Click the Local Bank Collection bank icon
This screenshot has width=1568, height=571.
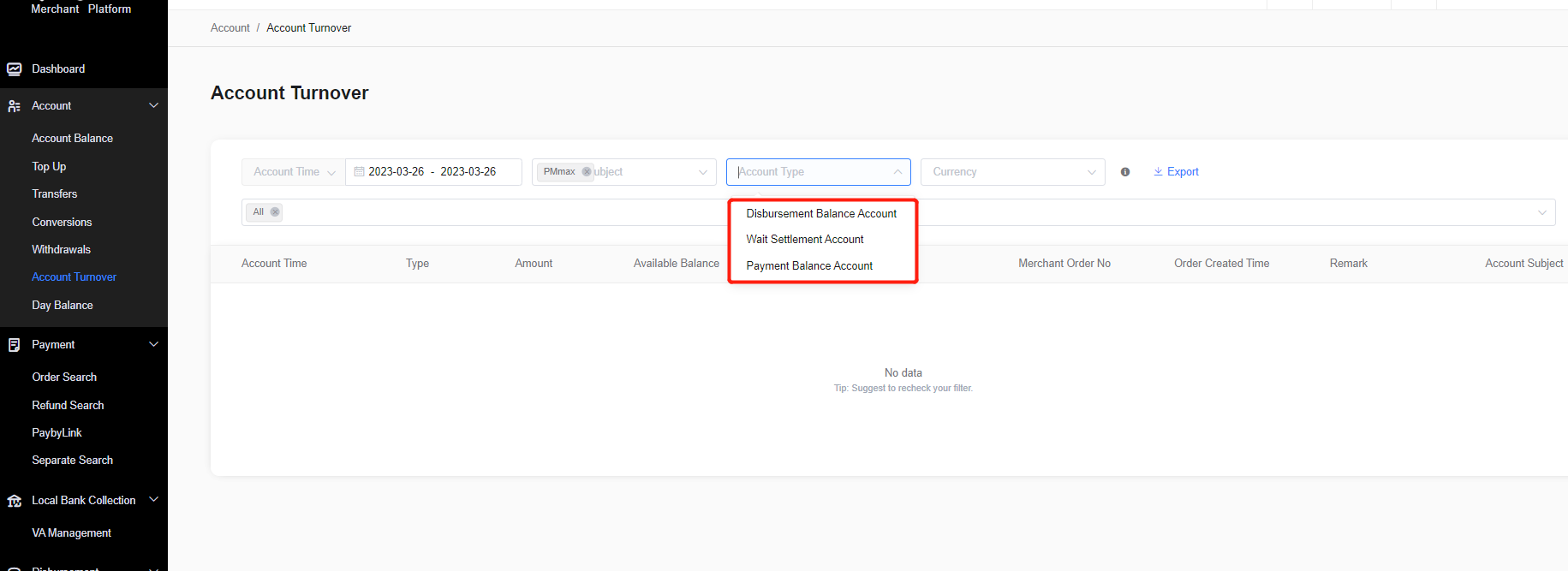[15, 501]
